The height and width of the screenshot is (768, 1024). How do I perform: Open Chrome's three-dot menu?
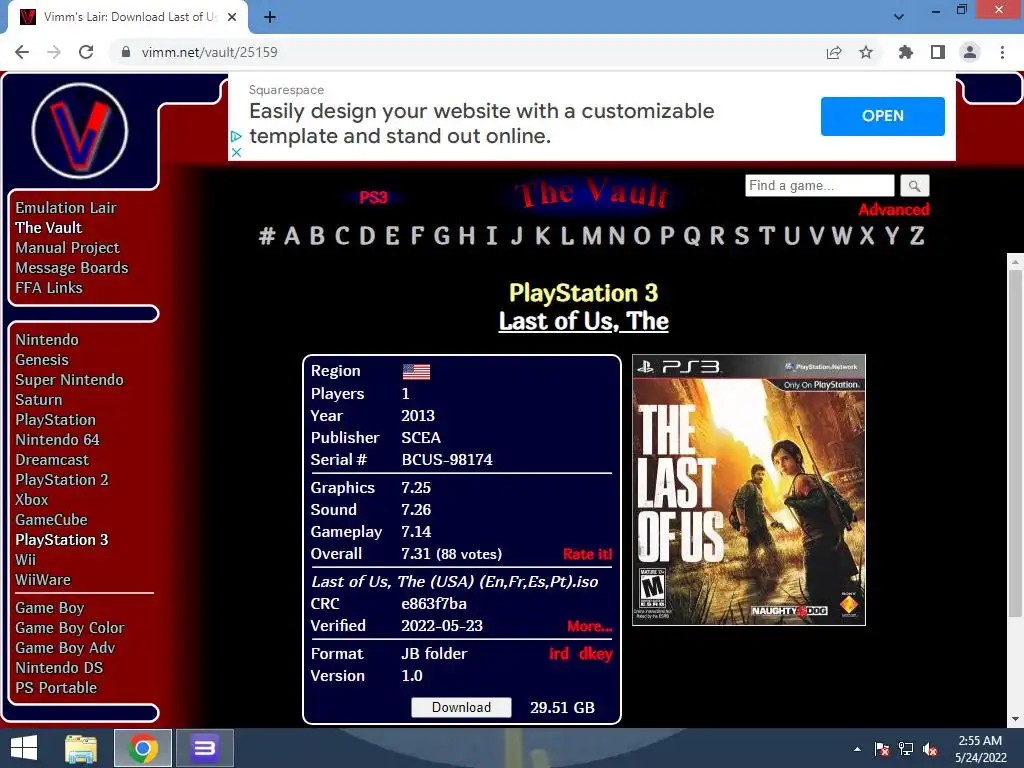click(1002, 52)
